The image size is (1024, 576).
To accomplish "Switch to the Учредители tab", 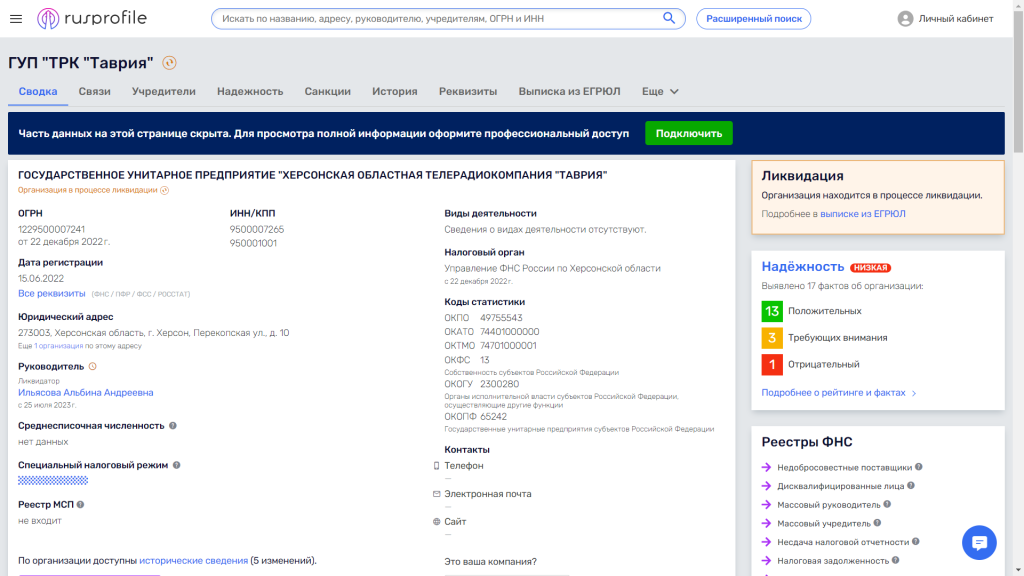I will tap(164, 91).
